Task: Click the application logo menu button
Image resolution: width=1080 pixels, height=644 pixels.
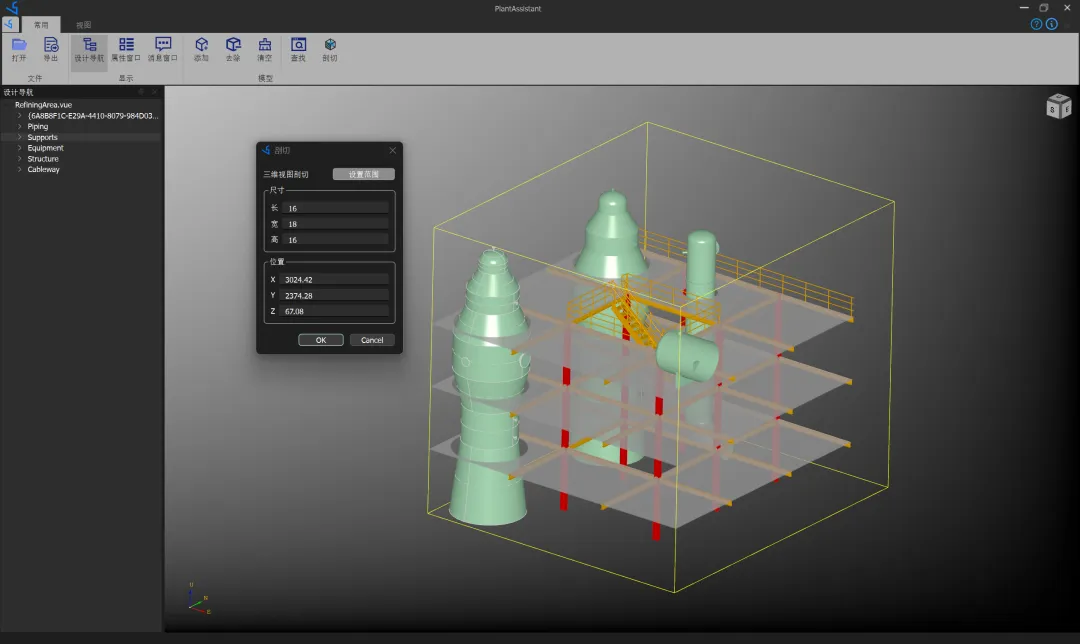Action: (10, 24)
